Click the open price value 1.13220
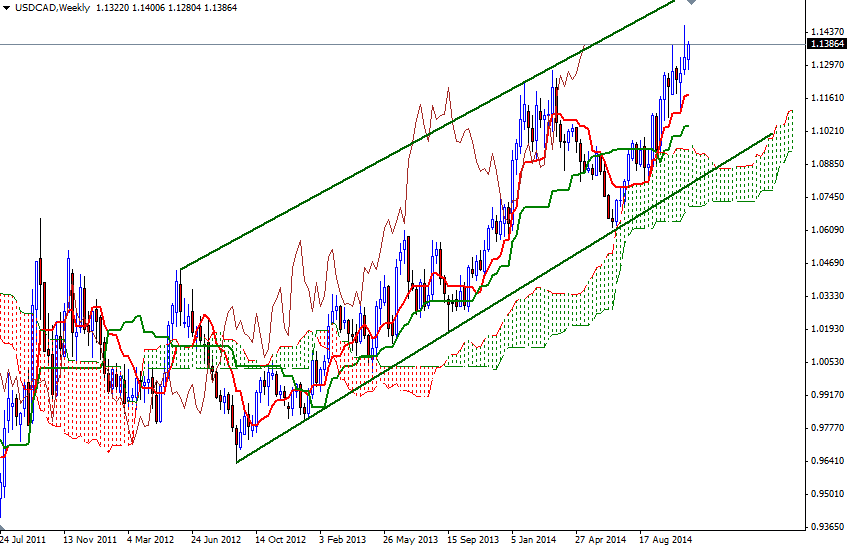The width and height of the screenshot is (847, 547). click(112, 8)
